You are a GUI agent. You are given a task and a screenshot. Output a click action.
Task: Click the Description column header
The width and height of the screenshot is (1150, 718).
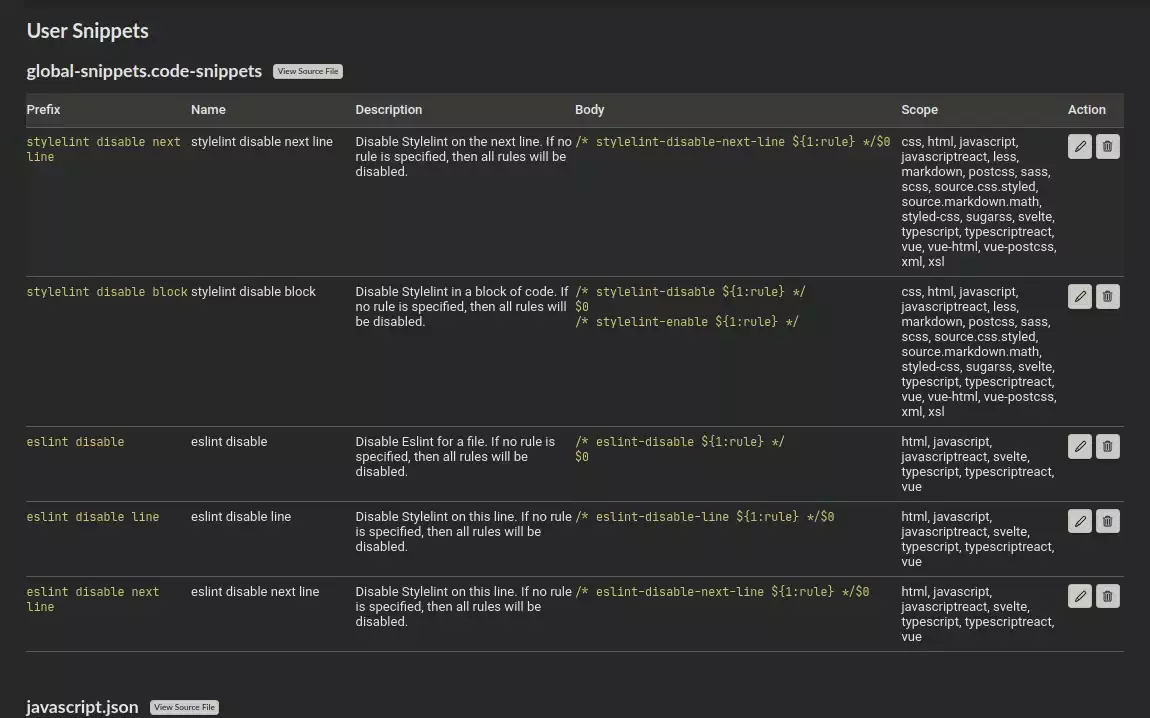389,109
